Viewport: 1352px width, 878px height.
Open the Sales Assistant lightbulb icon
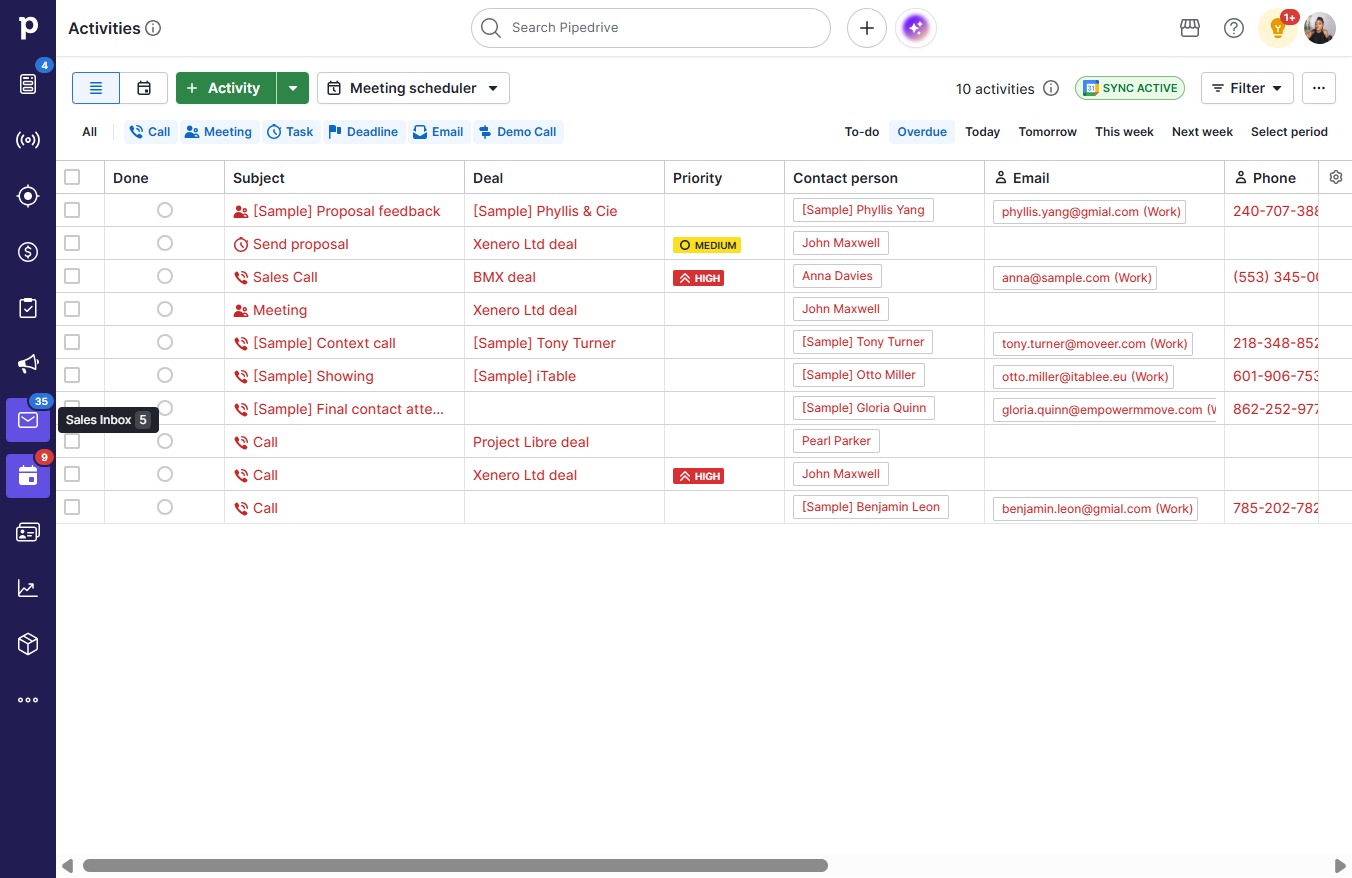pyautogui.click(x=1277, y=28)
